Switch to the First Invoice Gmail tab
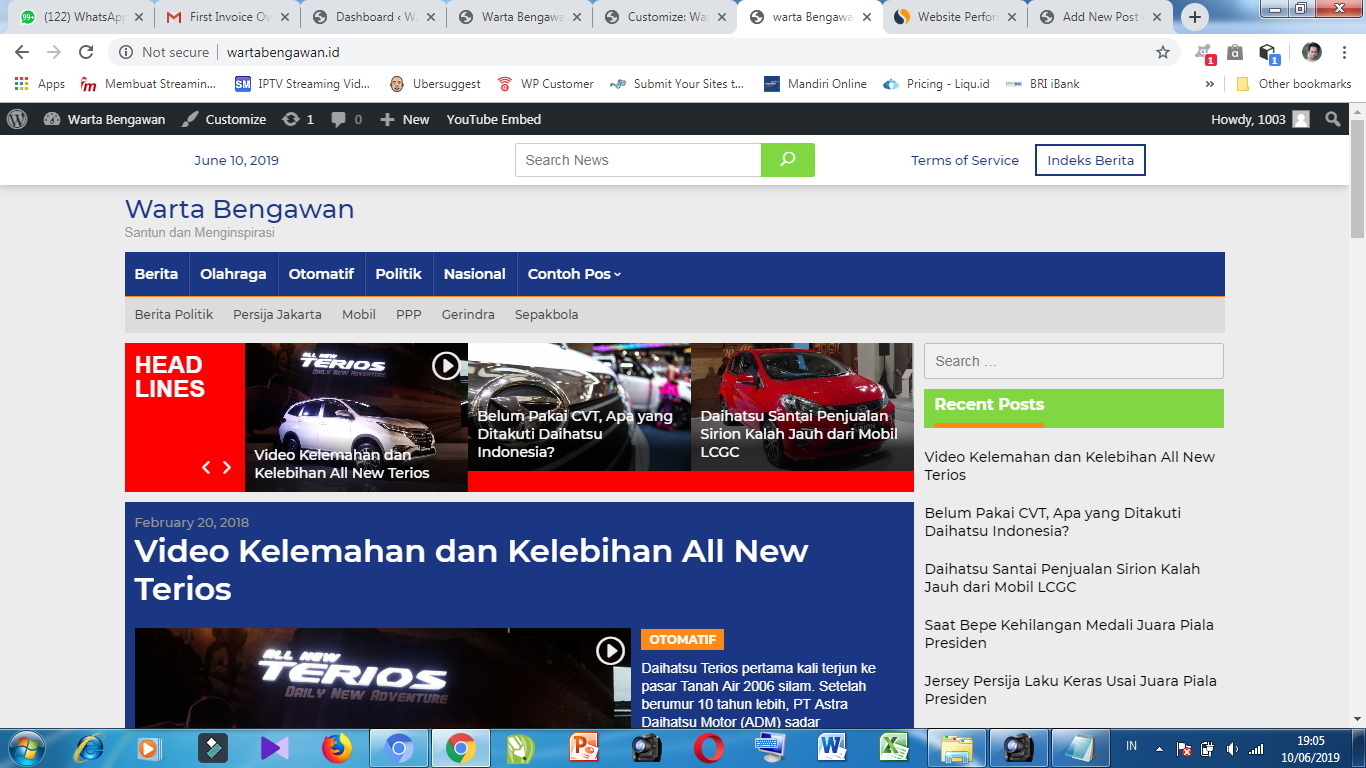Screen dimensions: 1366x768 click(229, 17)
